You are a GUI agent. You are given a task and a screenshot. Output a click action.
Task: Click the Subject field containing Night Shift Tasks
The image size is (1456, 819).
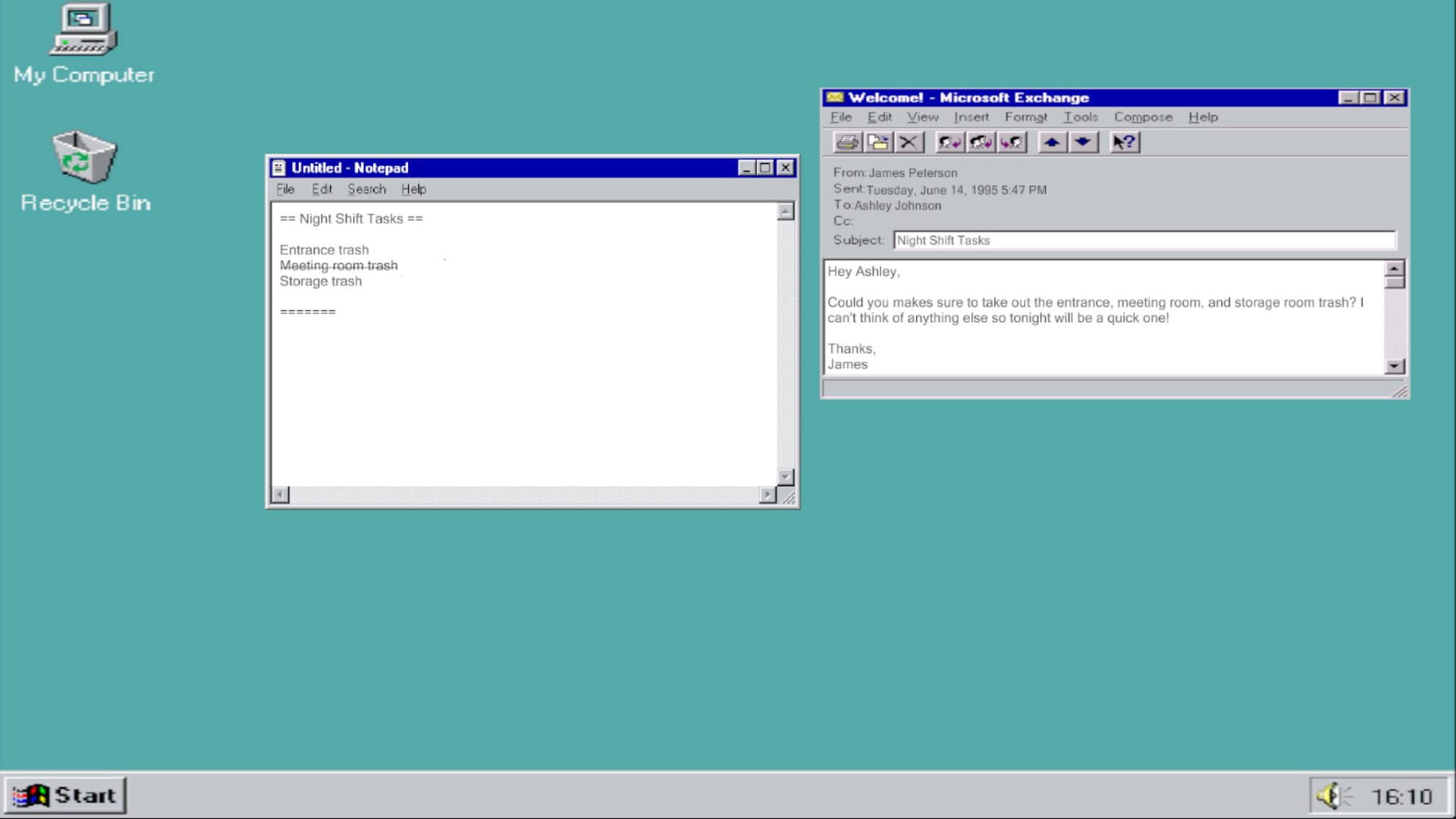(x=1144, y=240)
